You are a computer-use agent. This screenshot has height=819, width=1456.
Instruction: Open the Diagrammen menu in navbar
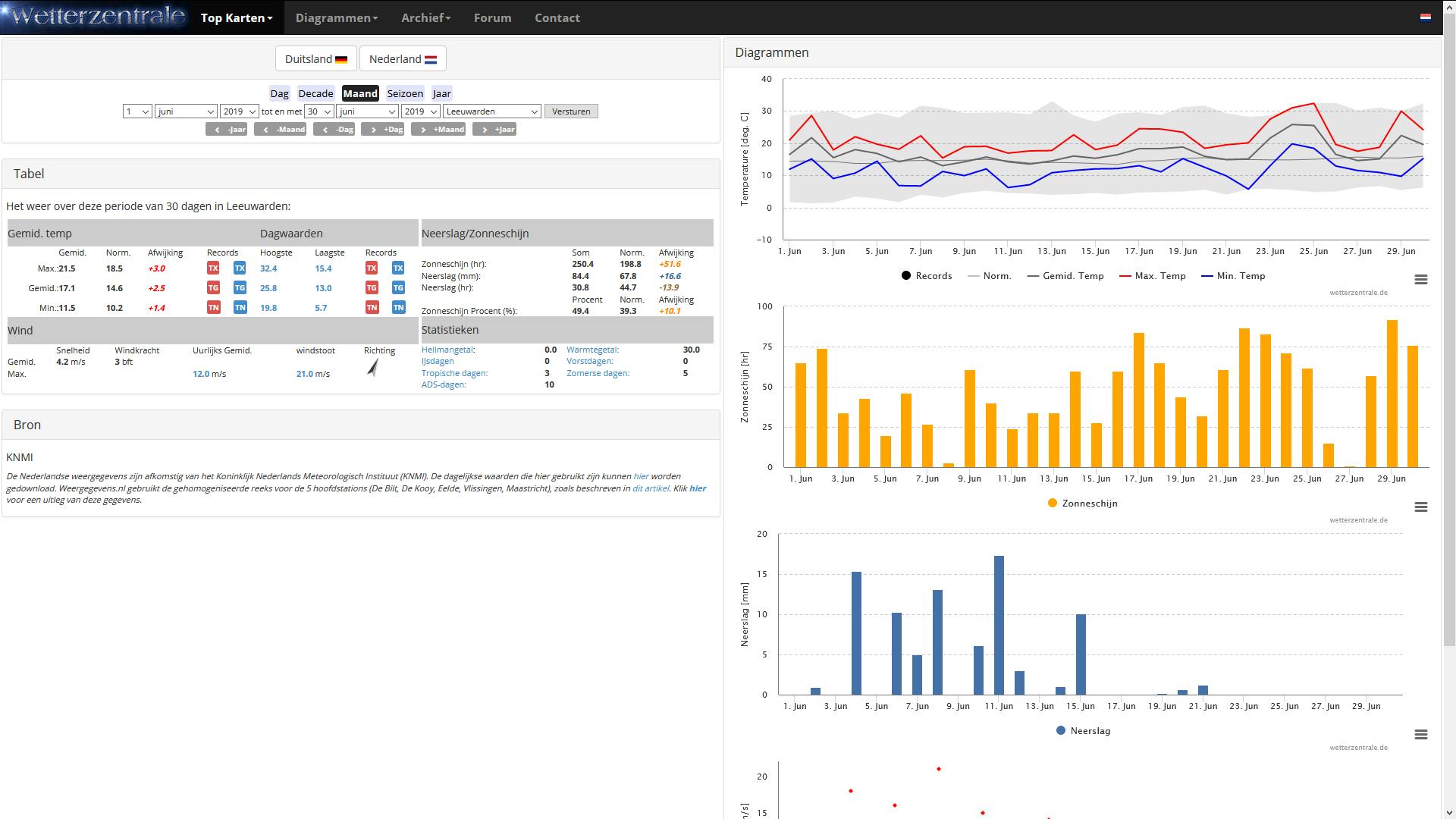(336, 17)
